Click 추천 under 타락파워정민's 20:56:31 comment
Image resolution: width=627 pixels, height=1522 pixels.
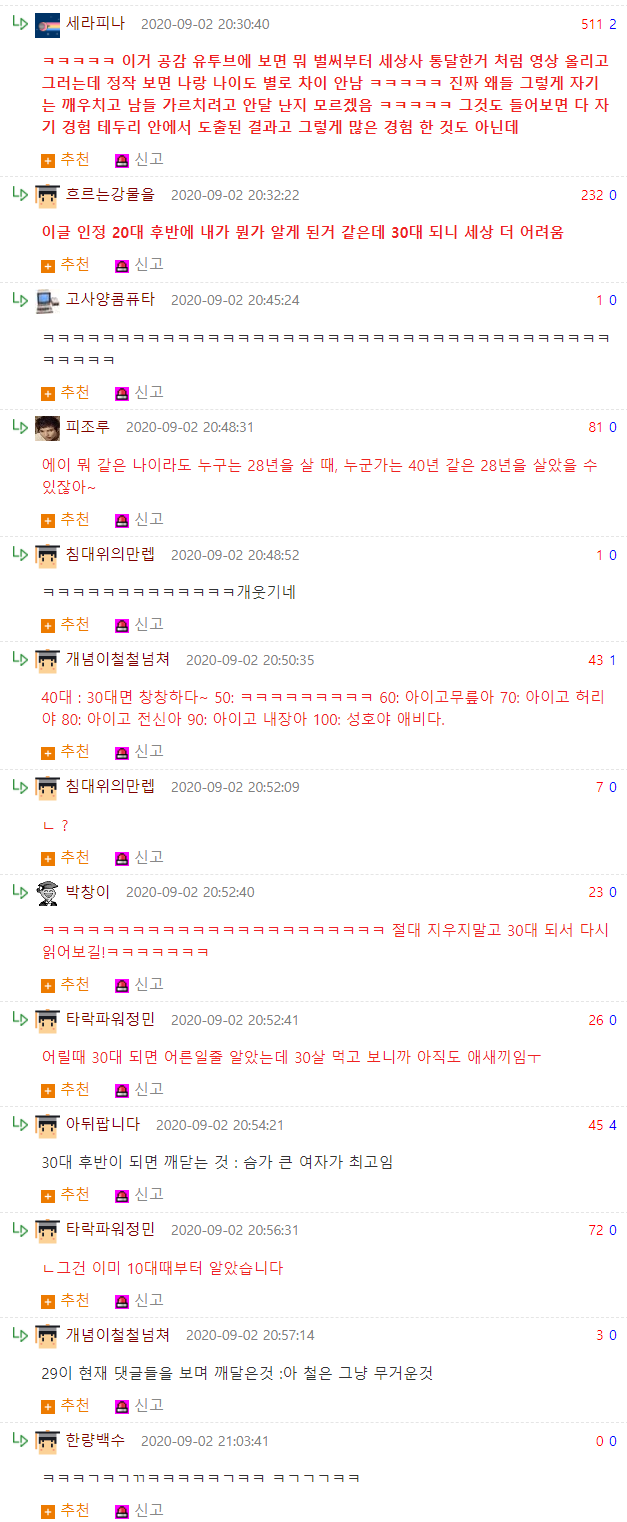[x=65, y=1300]
